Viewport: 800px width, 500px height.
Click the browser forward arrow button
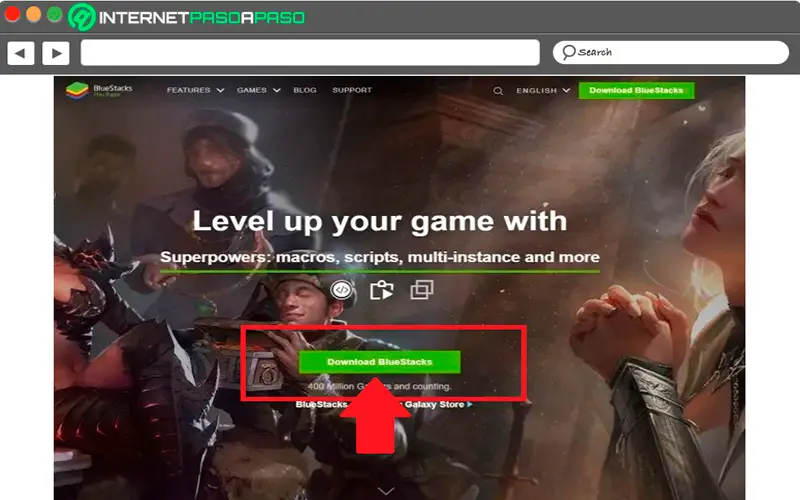56,53
